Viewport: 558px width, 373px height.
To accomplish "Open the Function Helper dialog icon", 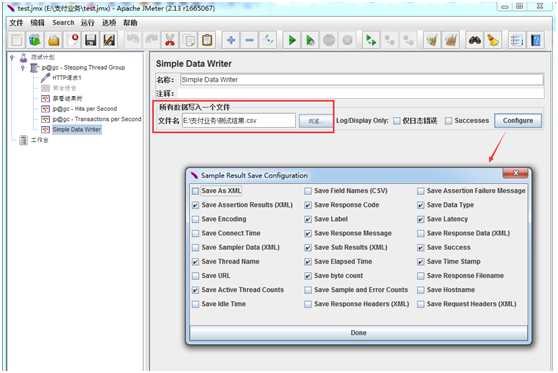I will [516, 40].
